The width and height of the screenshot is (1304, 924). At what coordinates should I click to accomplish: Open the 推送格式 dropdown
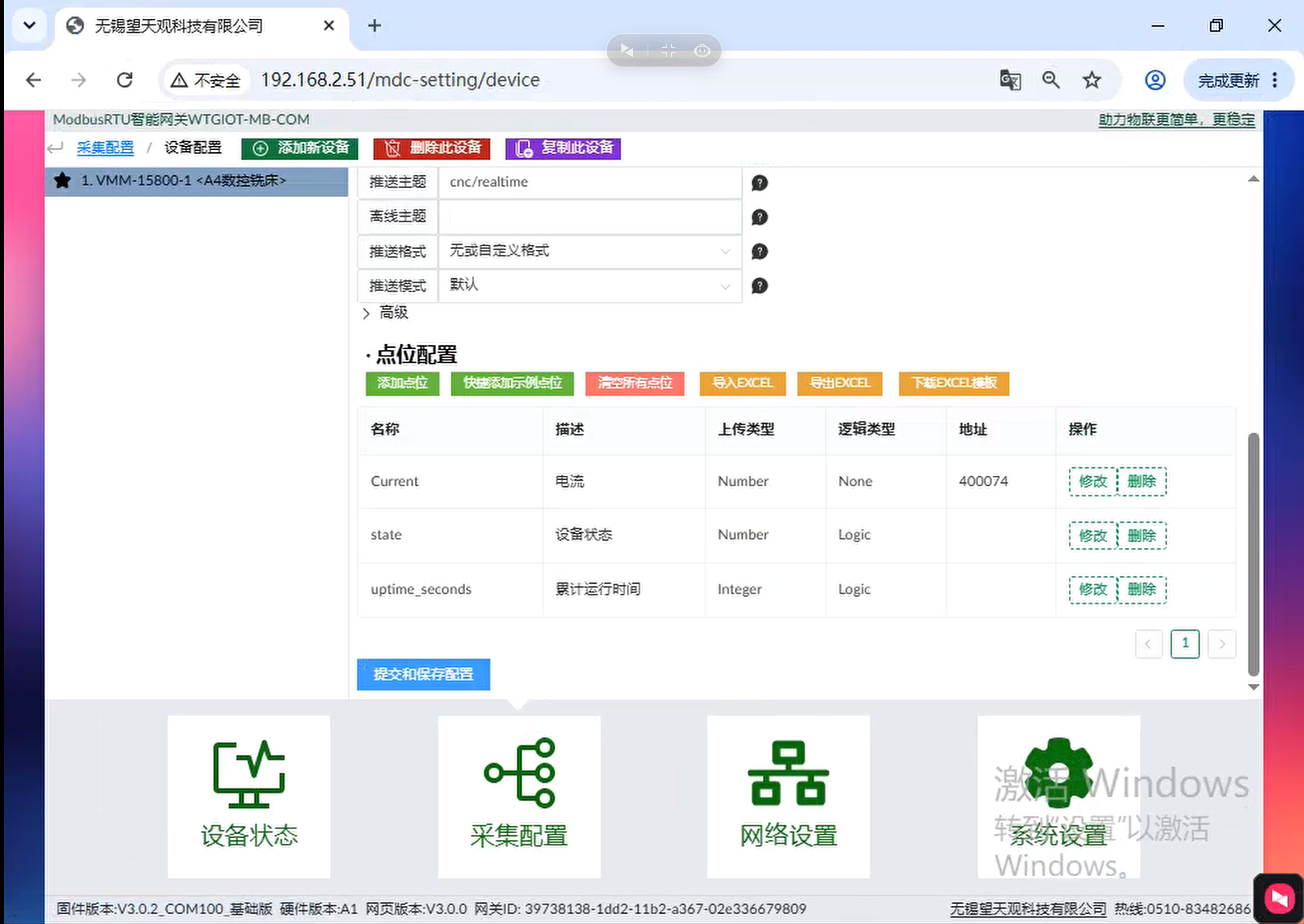pyautogui.click(x=590, y=251)
